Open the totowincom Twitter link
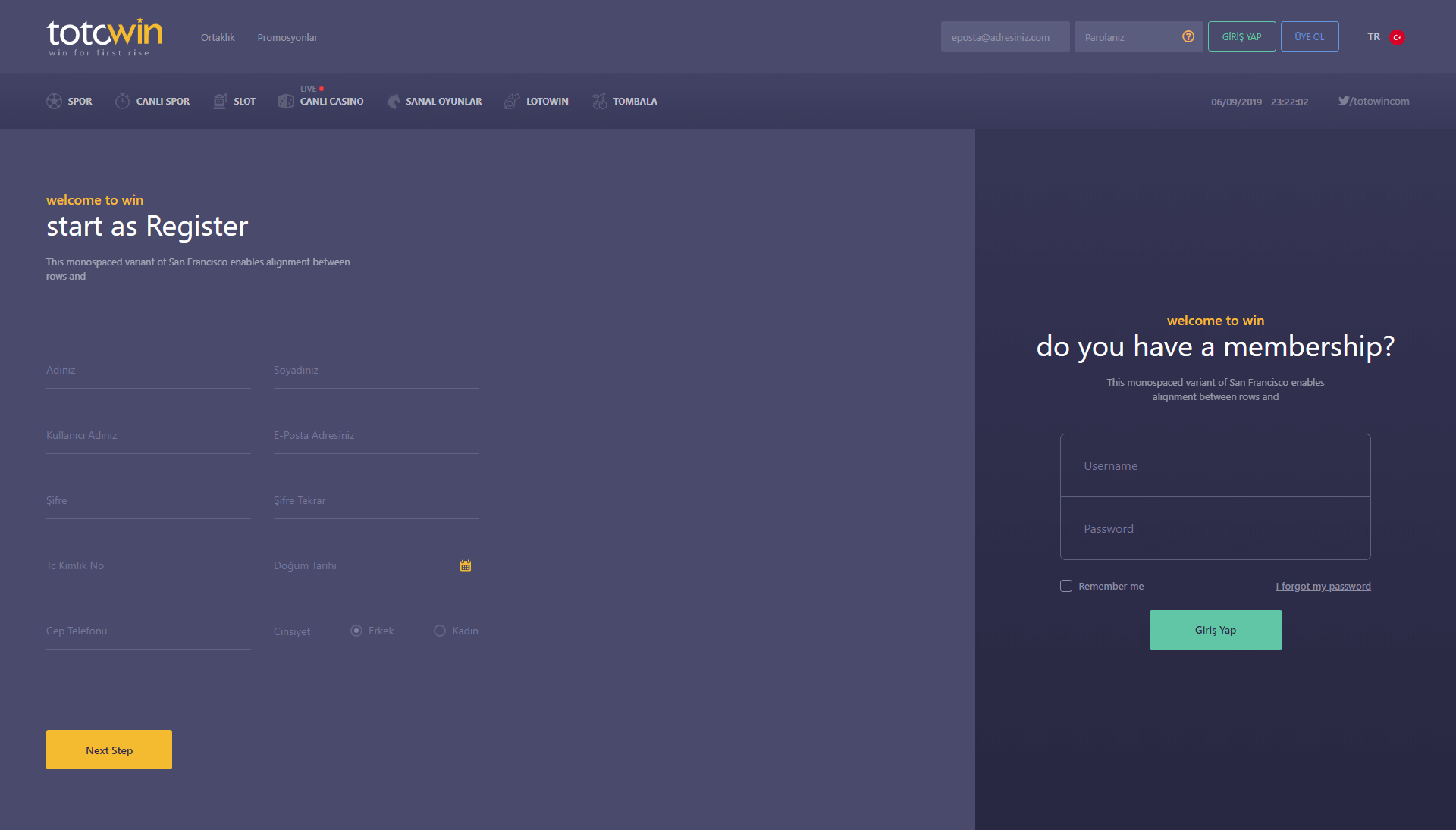This screenshot has height=830, width=1456. click(x=1373, y=101)
